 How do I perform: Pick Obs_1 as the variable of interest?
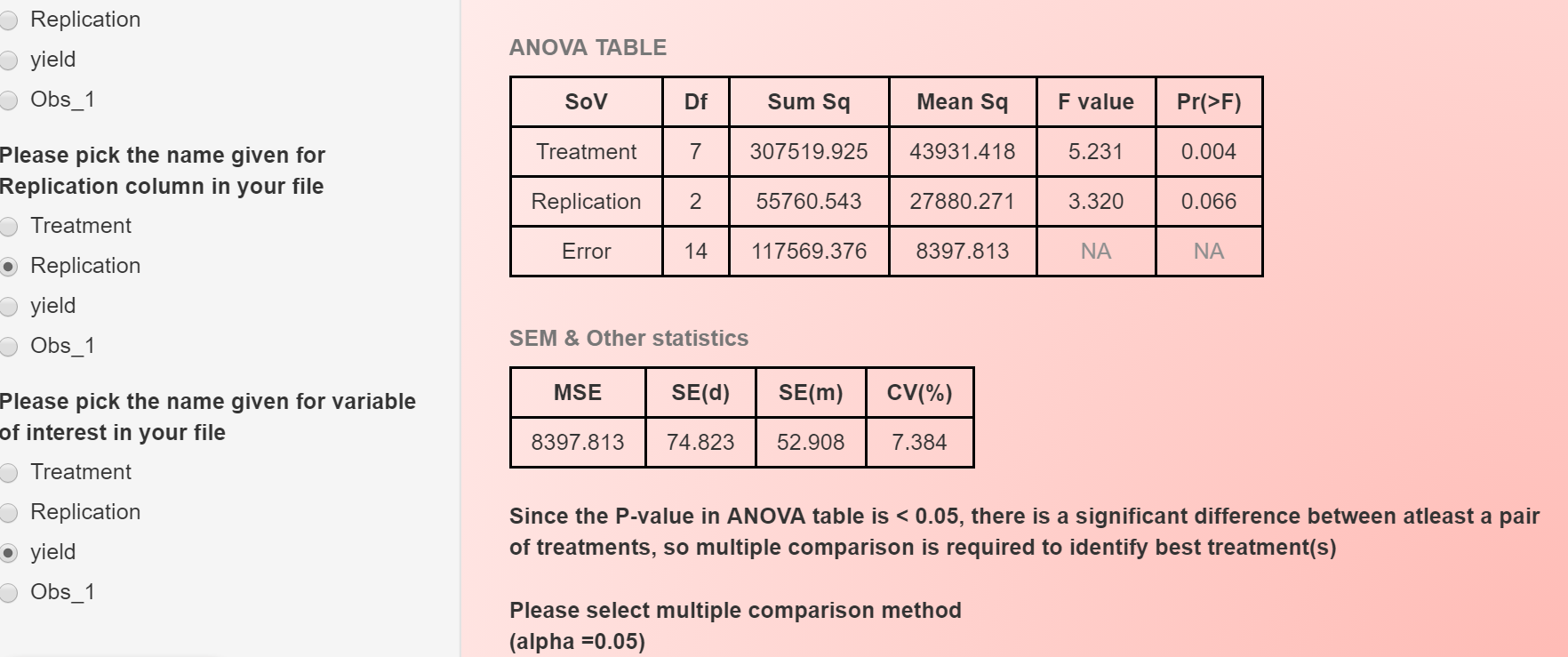9,593
